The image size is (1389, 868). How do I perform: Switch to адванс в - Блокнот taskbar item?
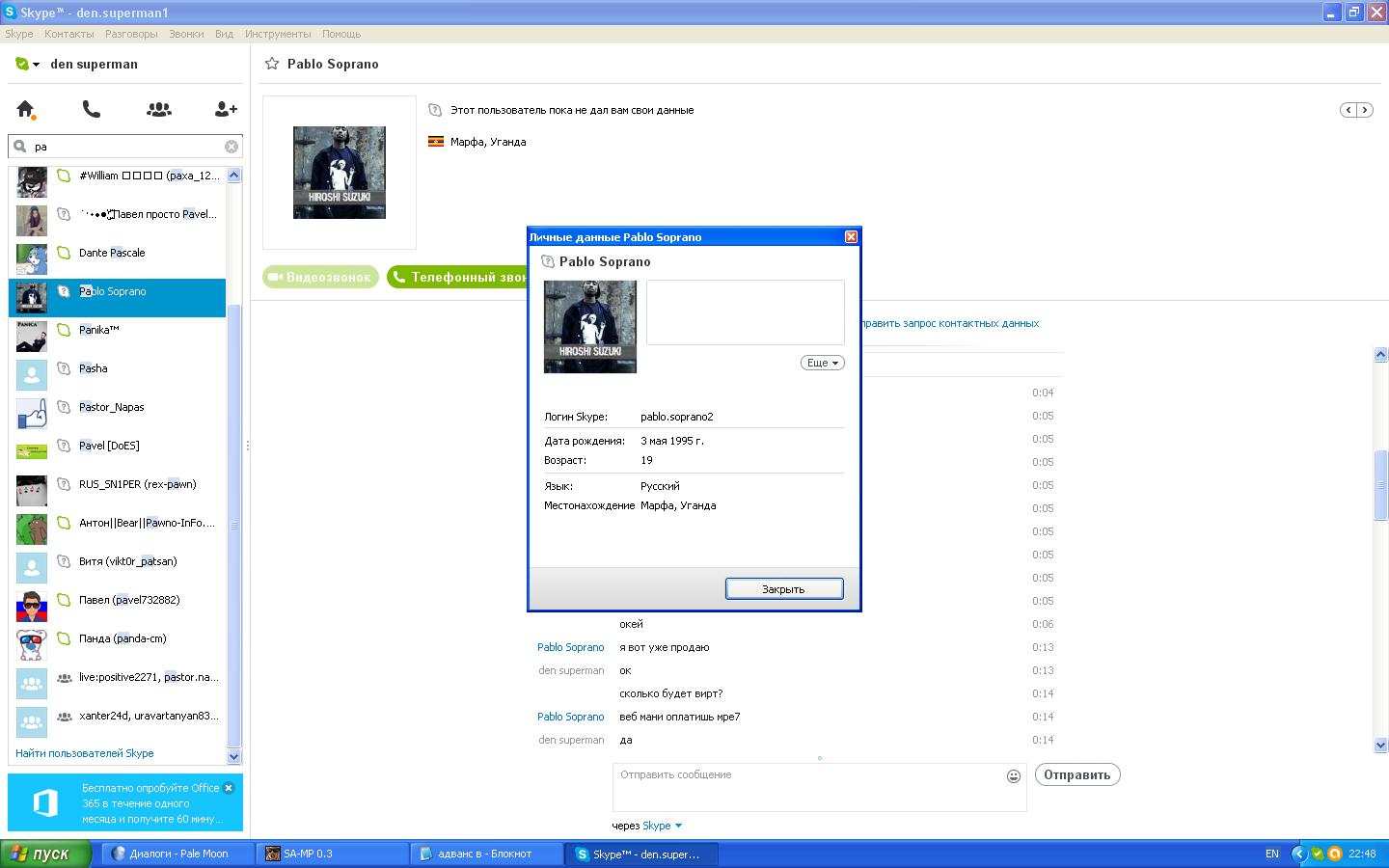tap(487, 854)
